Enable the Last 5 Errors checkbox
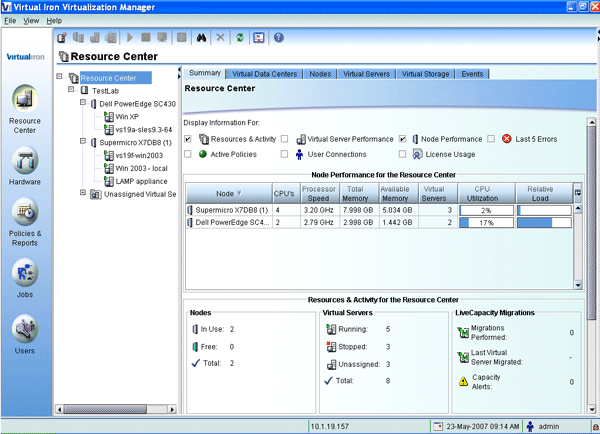Image resolution: width=600 pixels, height=434 pixels. (491, 139)
